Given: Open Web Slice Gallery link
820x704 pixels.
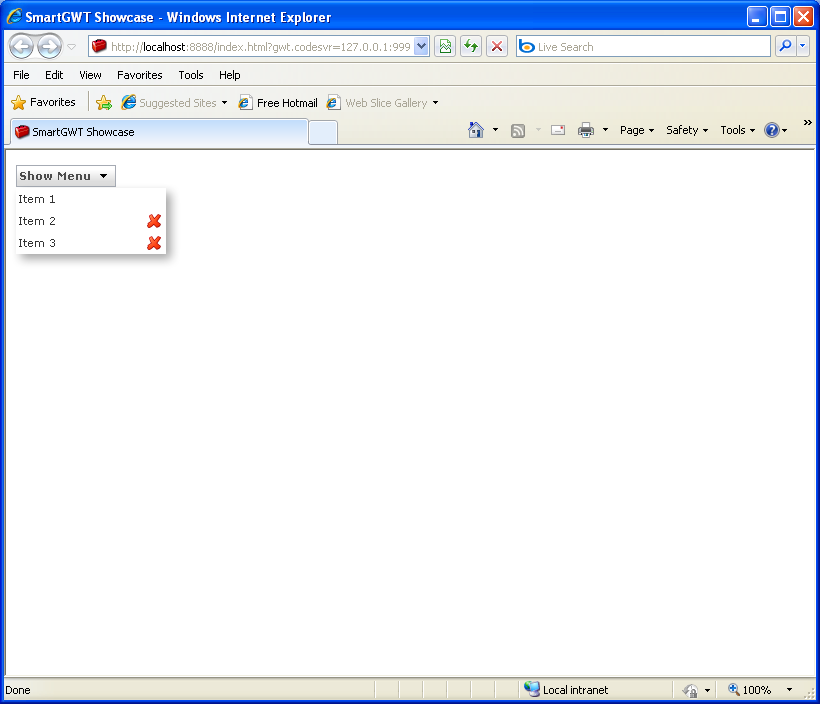Looking at the screenshot, I should coord(377,103).
